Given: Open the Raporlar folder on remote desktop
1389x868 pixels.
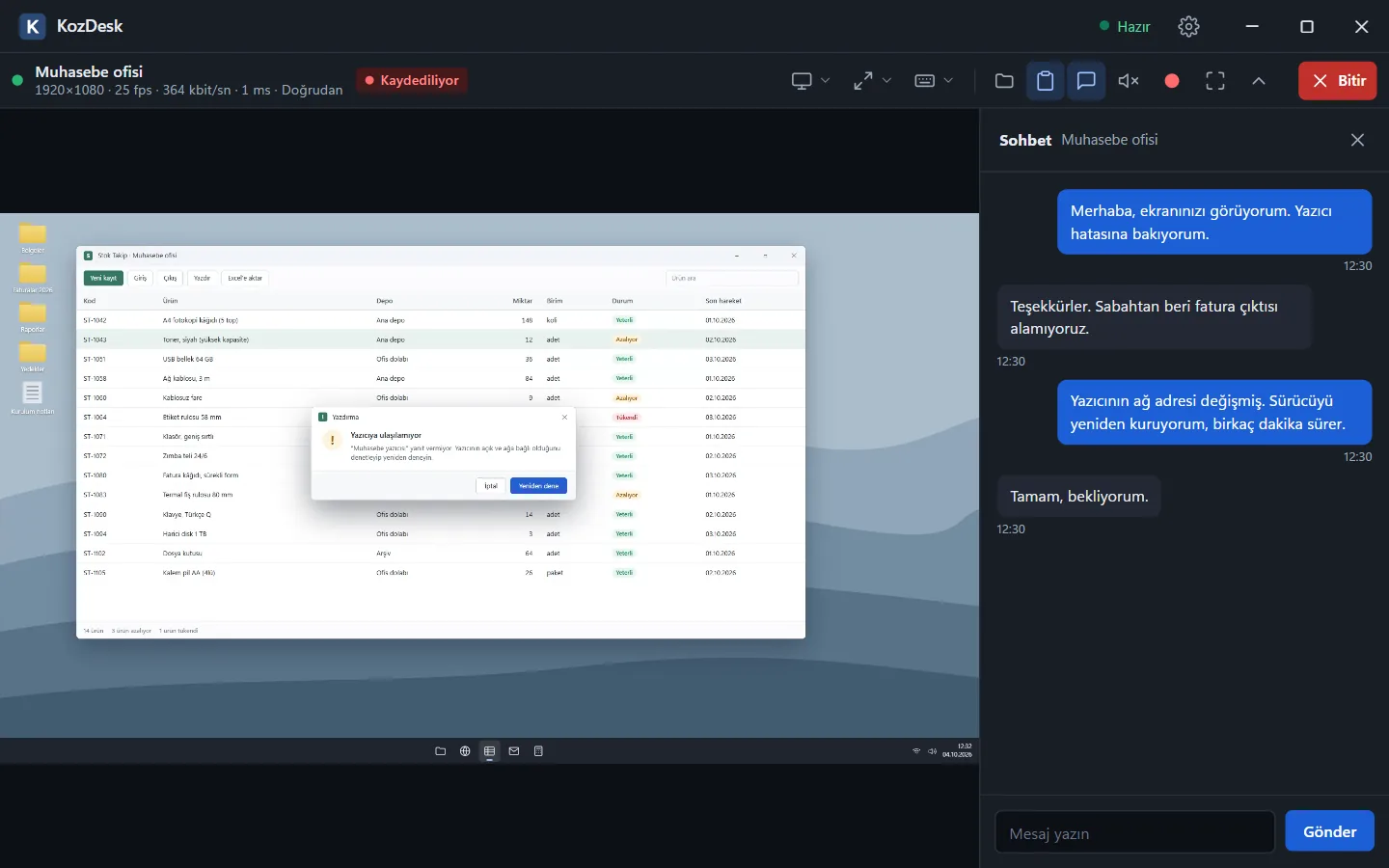Looking at the screenshot, I should click(33, 317).
